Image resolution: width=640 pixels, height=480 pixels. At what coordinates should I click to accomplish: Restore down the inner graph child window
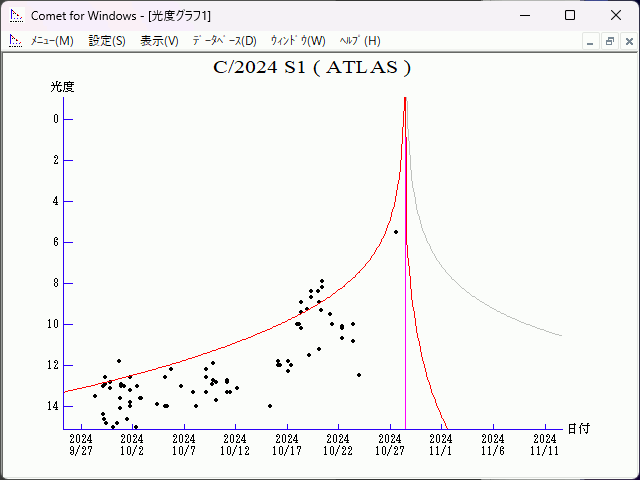[x=609, y=41]
